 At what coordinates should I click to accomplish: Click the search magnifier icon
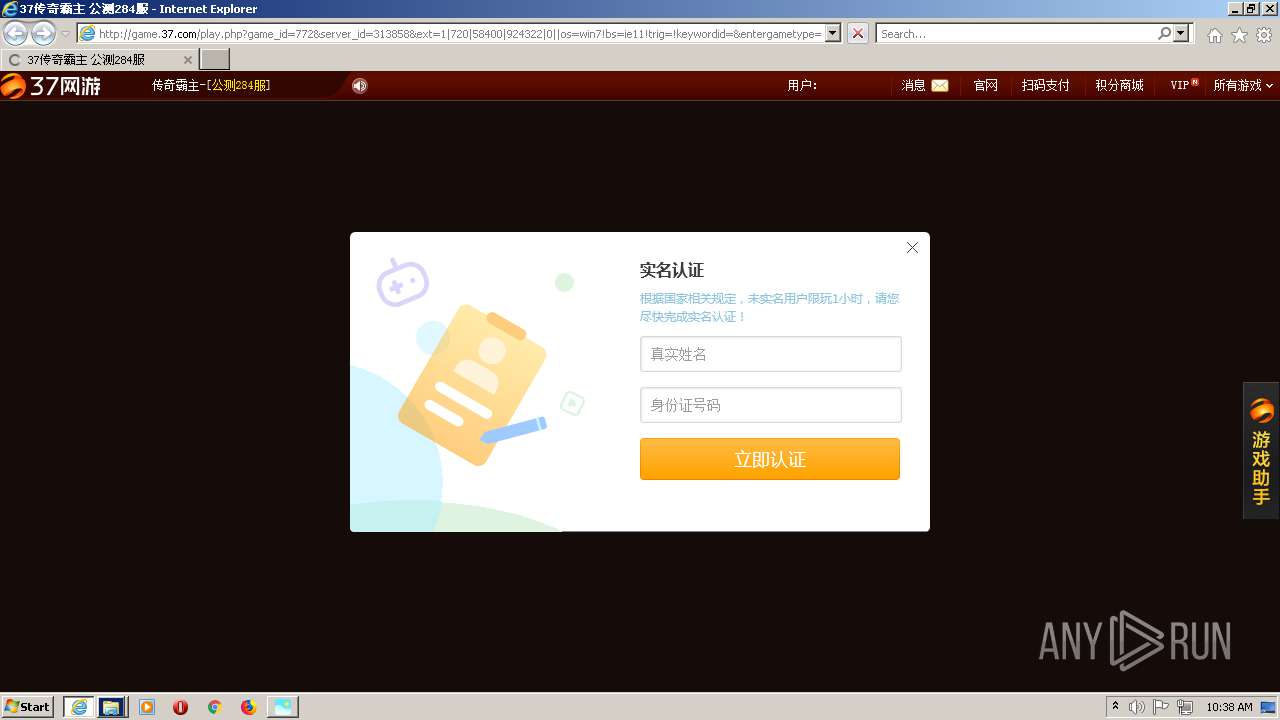tap(1164, 34)
